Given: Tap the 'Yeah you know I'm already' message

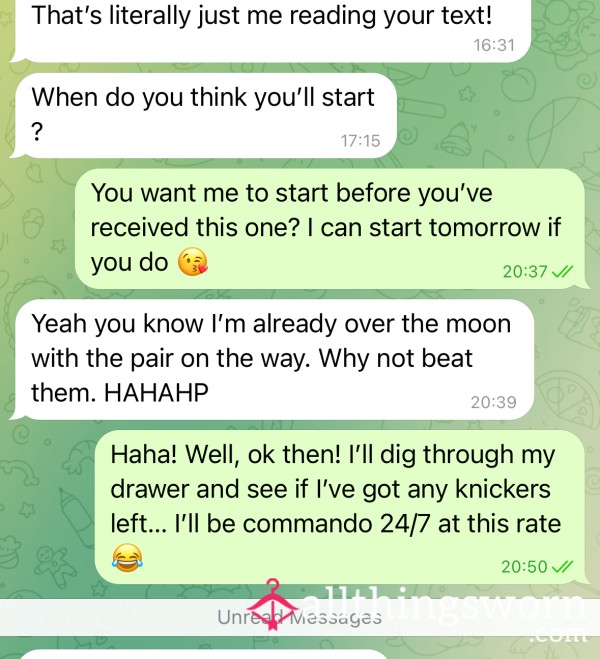Looking at the screenshot, I should coord(272,359).
